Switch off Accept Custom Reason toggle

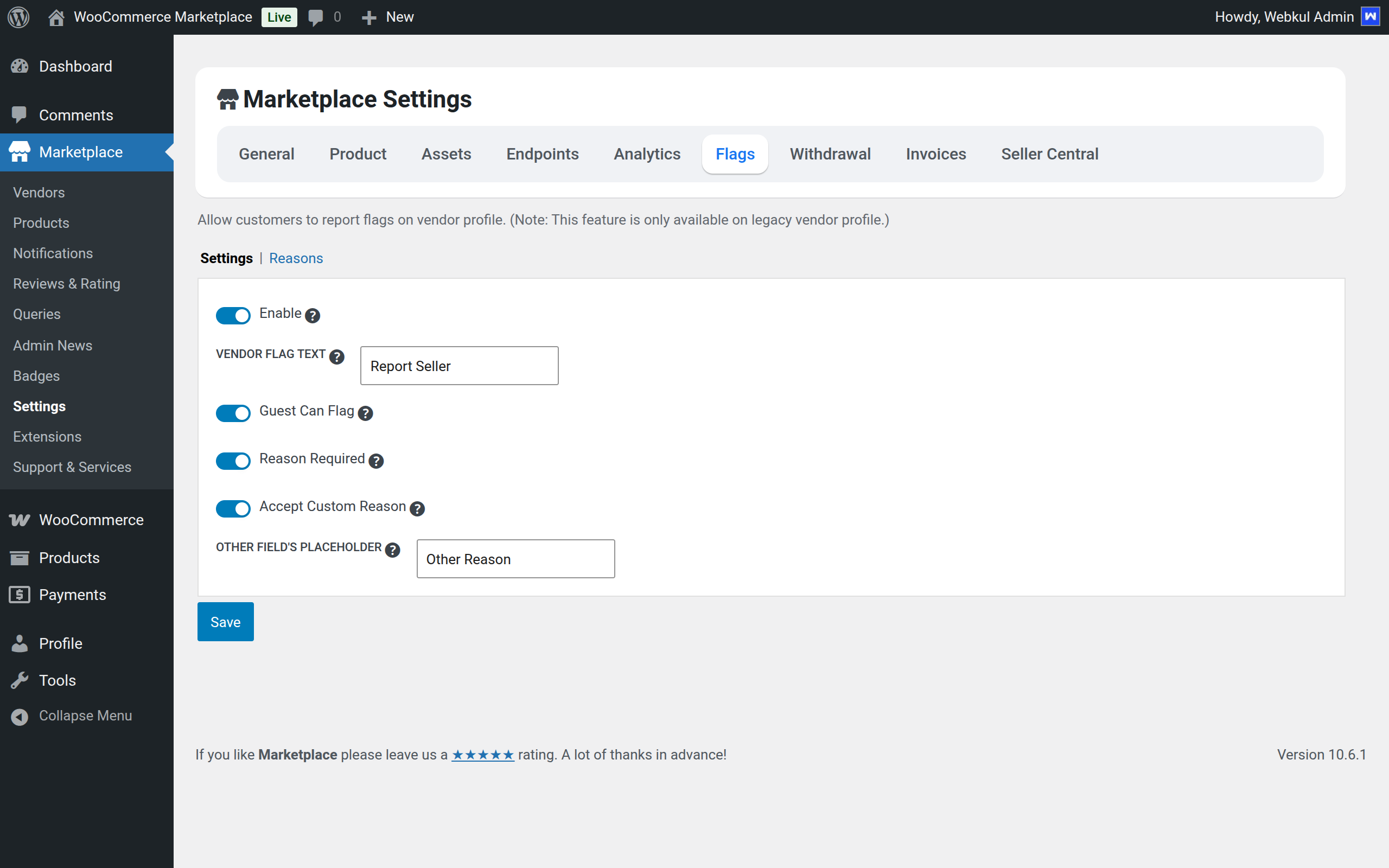point(233,508)
